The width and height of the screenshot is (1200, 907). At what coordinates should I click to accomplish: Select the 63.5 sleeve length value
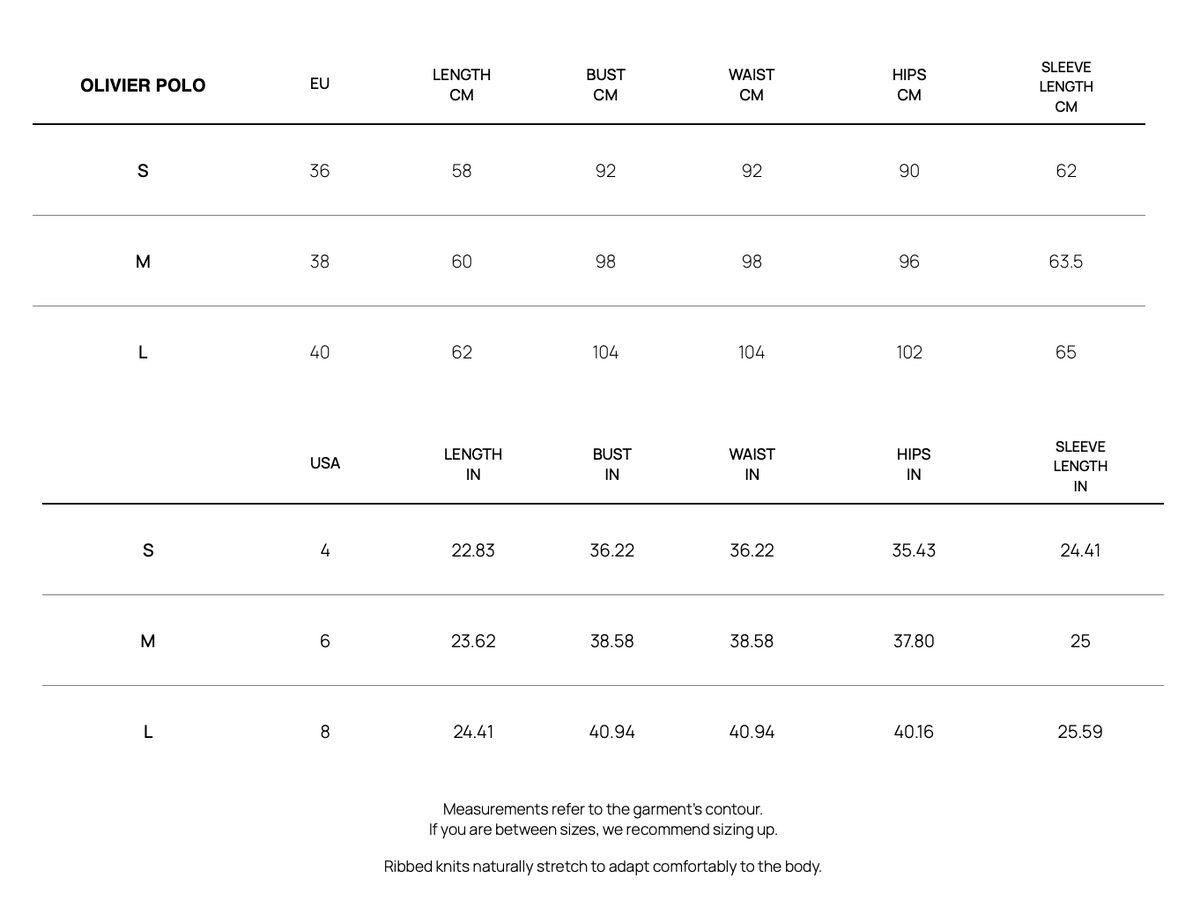click(x=1066, y=262)
